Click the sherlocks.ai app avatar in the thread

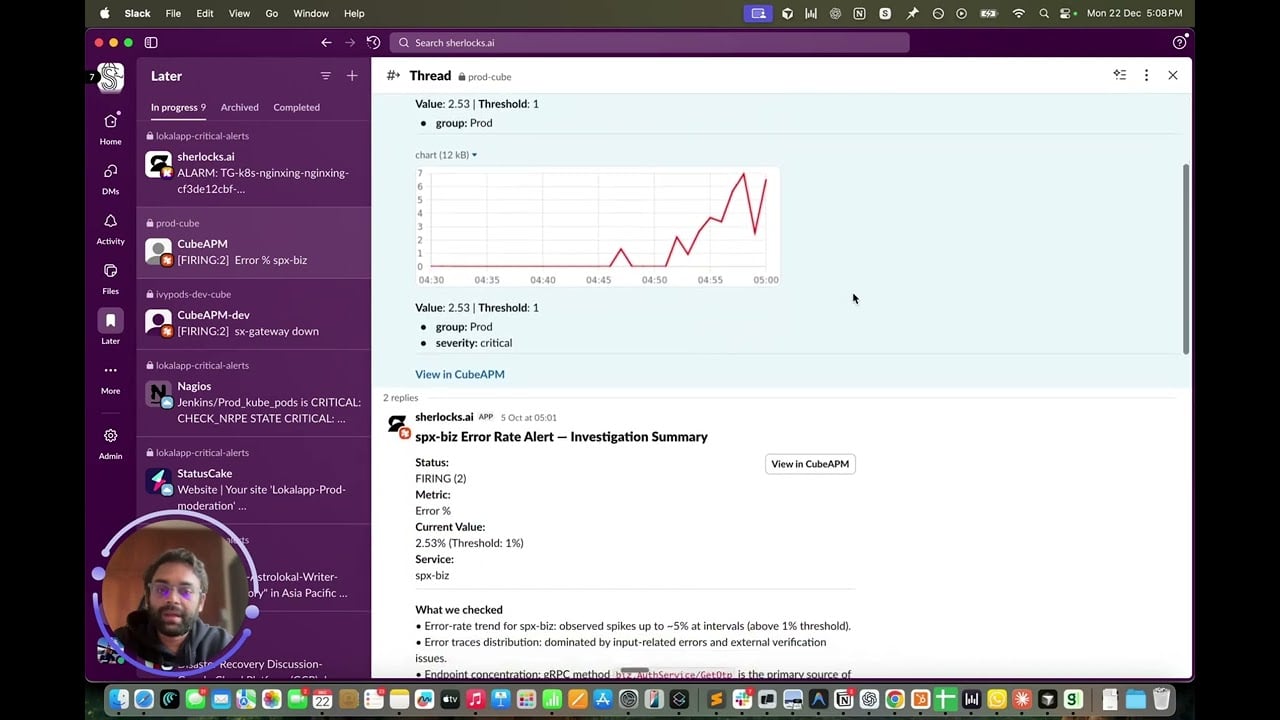(398, 424)
